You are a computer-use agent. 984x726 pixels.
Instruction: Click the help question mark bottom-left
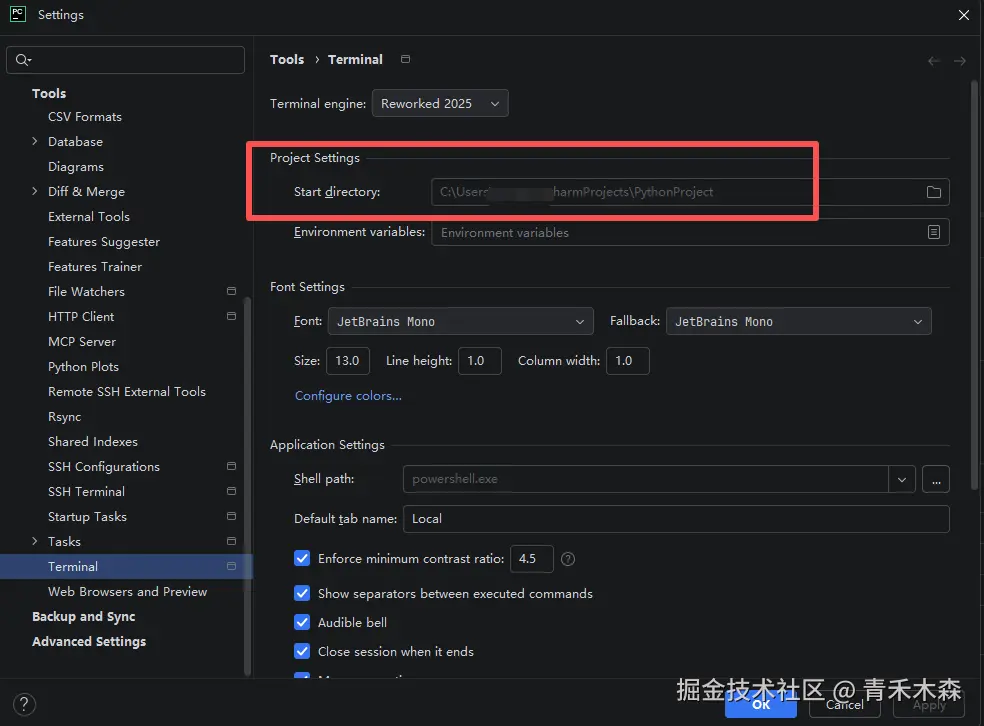[x=24, y=704]
